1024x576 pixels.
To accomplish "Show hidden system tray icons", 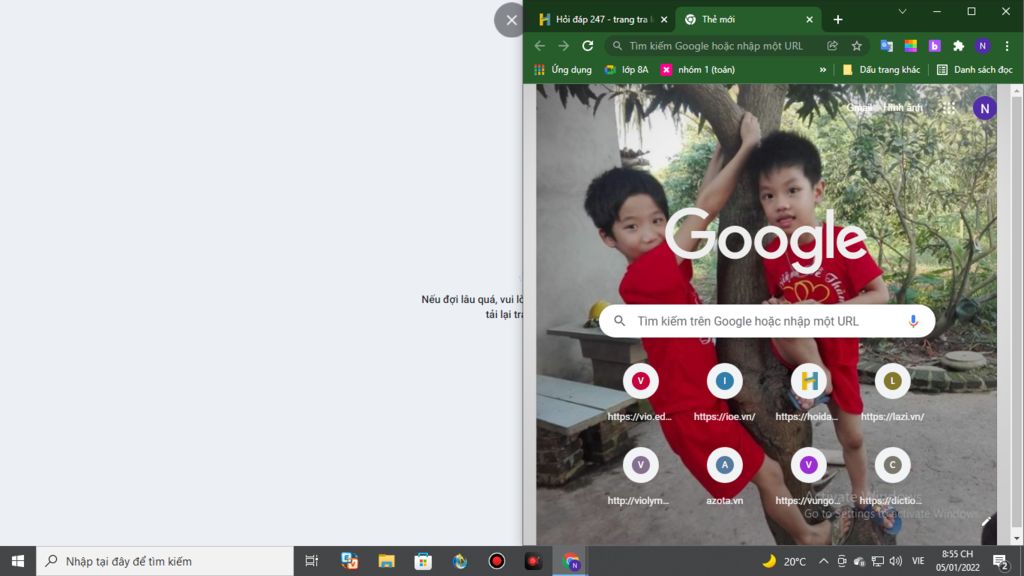I will coord(824,561).
